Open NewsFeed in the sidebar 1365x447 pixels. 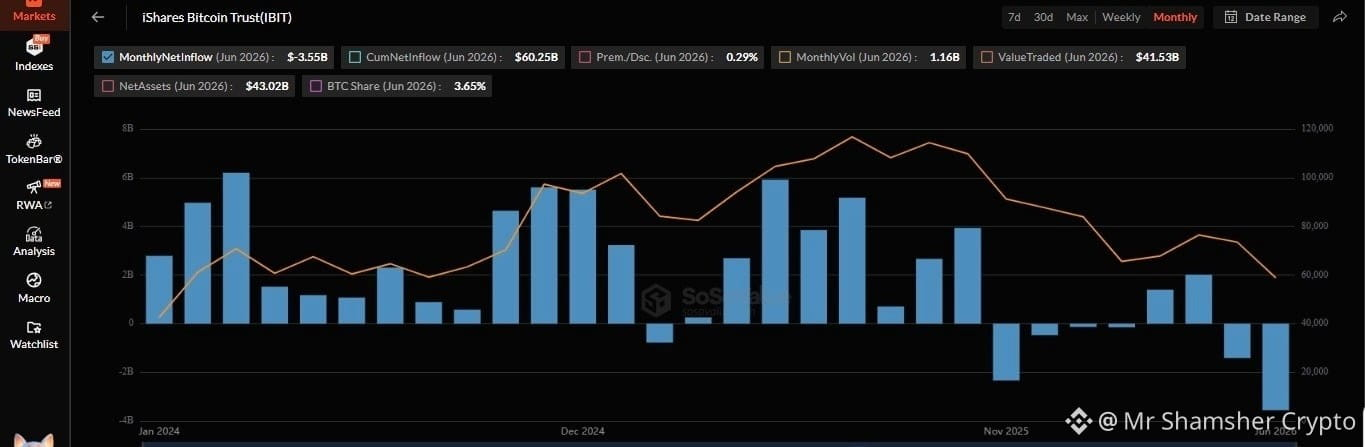click(34, 102)
